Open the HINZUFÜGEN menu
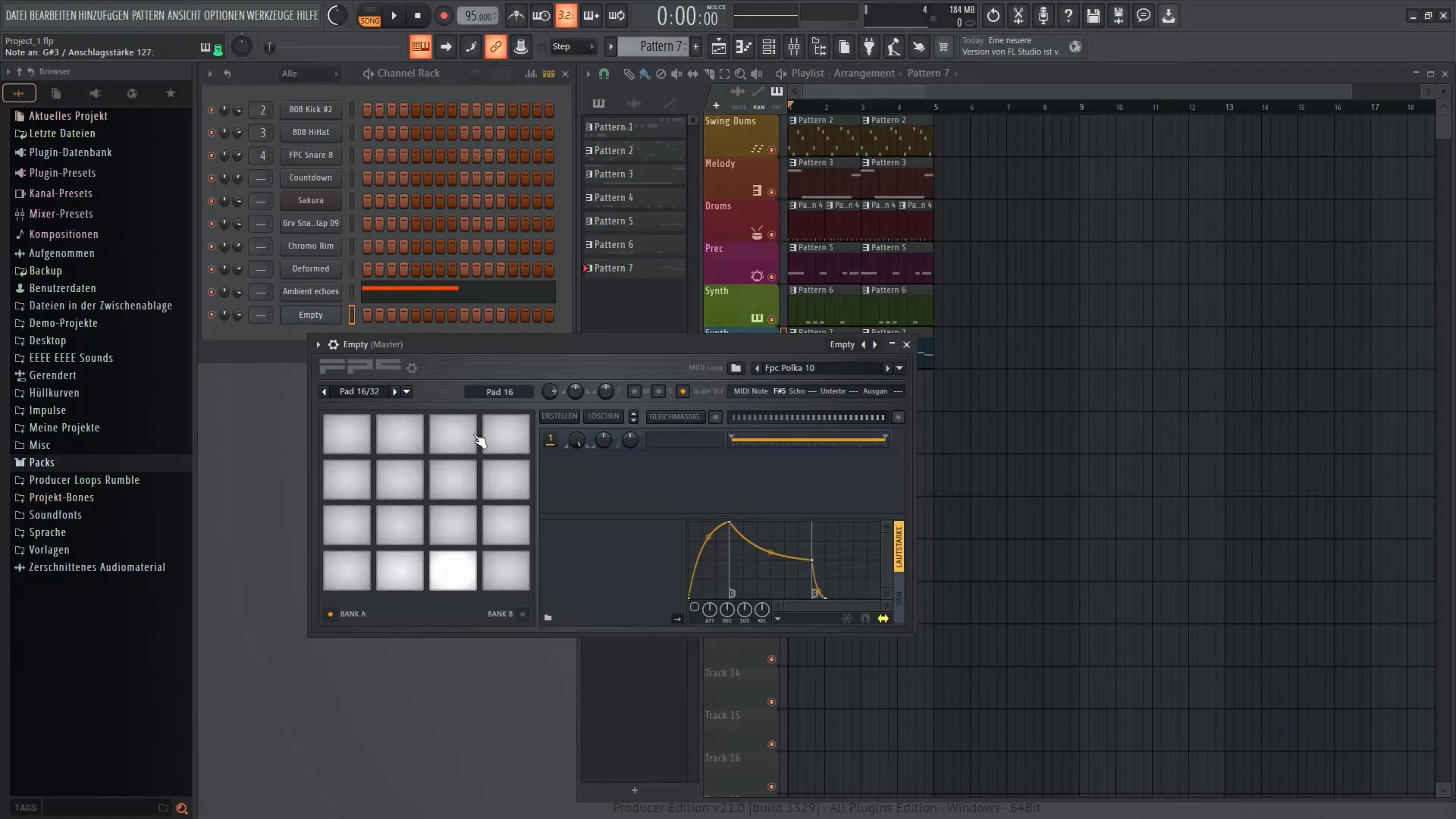The width and height of the screenshot is (1456, 819). tap(102, 15)
